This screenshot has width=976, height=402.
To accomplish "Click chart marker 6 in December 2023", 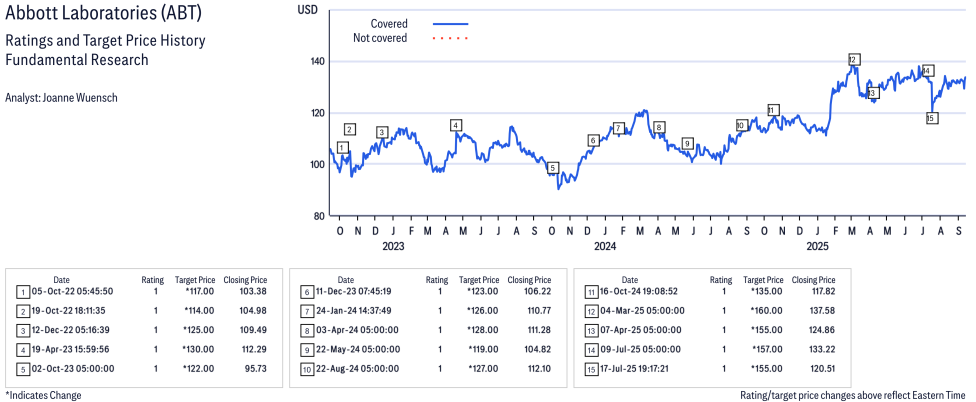I will (x=593, y=141).
